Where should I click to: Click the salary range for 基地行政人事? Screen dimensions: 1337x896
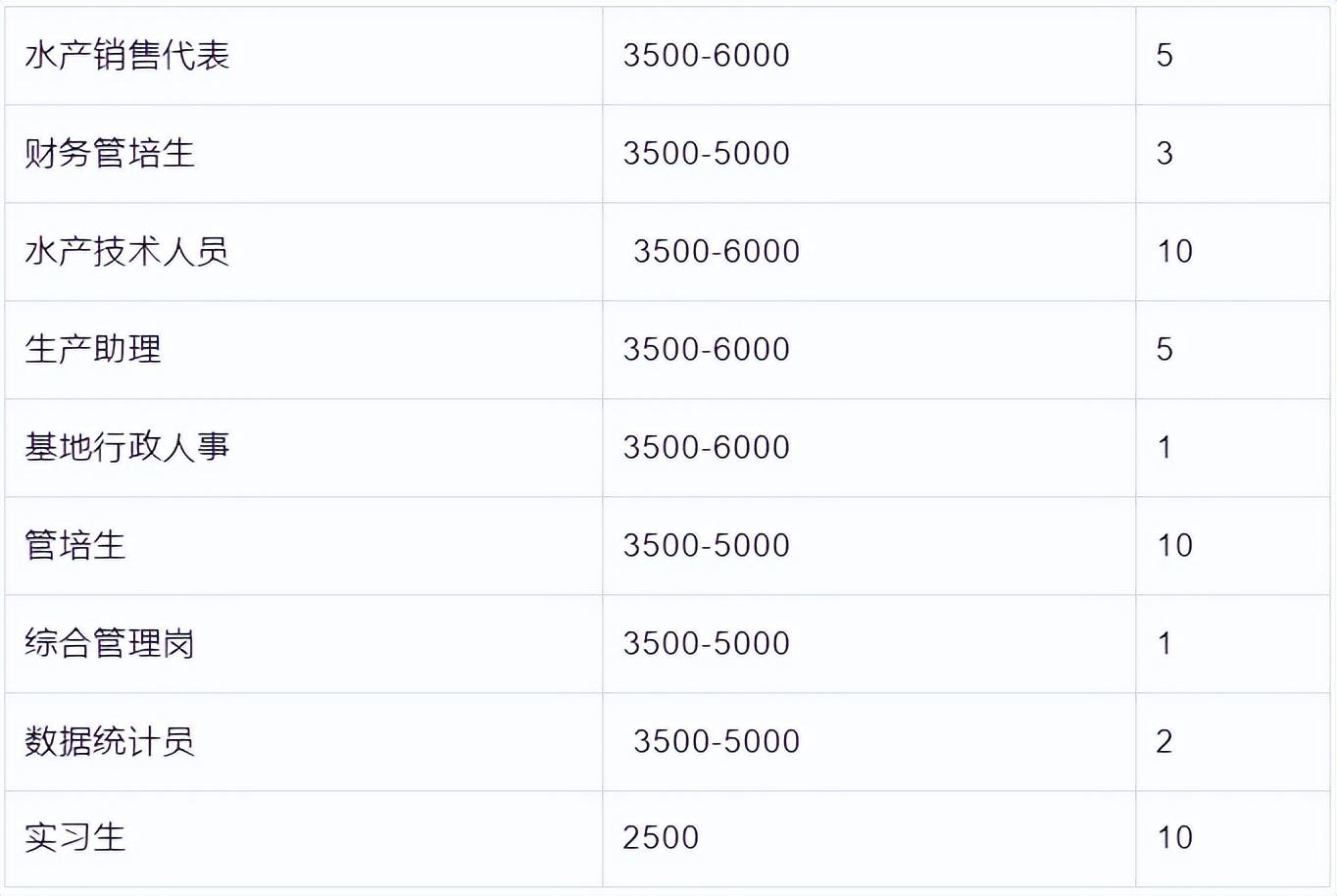click(x=706, y=448)
